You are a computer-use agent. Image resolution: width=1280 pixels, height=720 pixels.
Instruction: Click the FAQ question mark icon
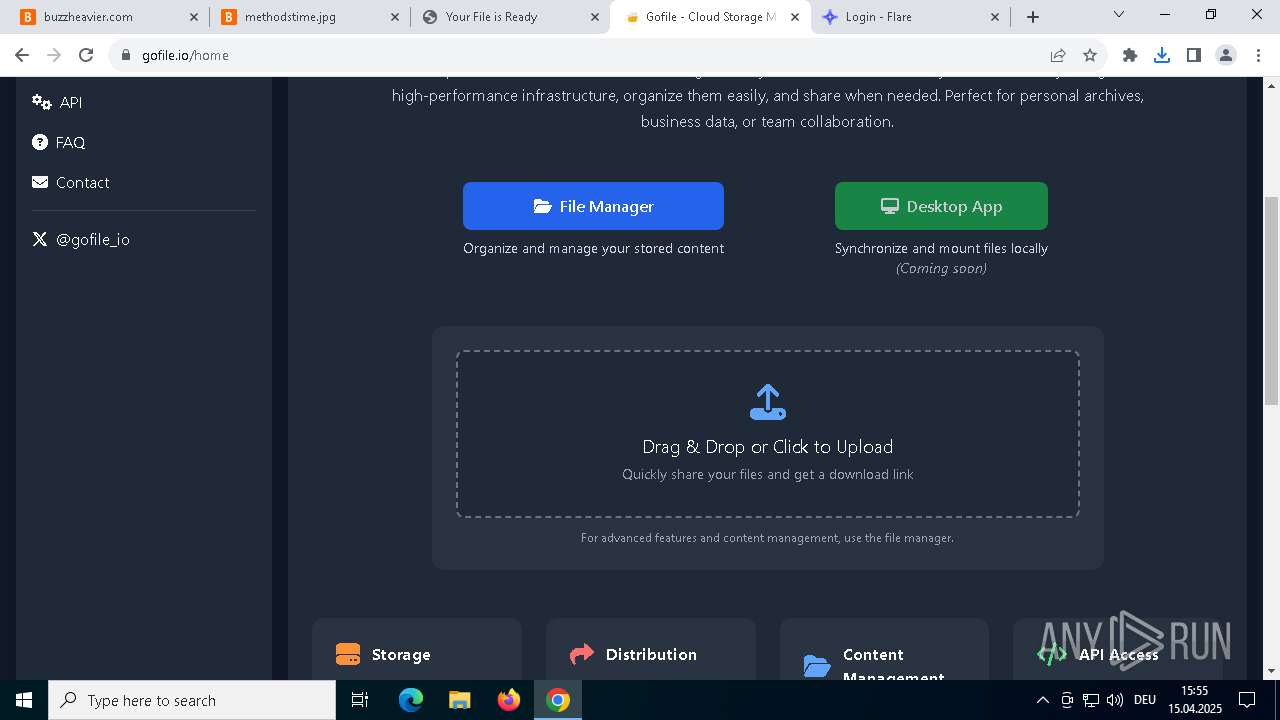[40, 142]
